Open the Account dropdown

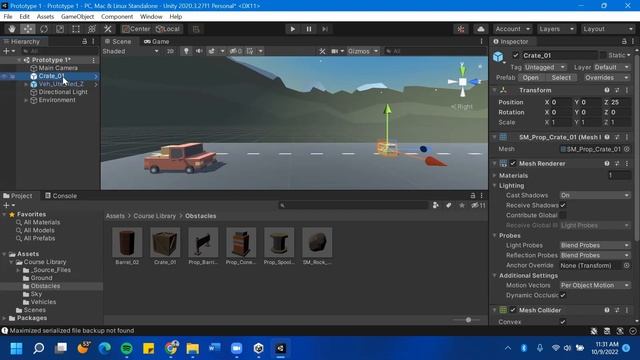pyautogui.click(x=512, y=29)
